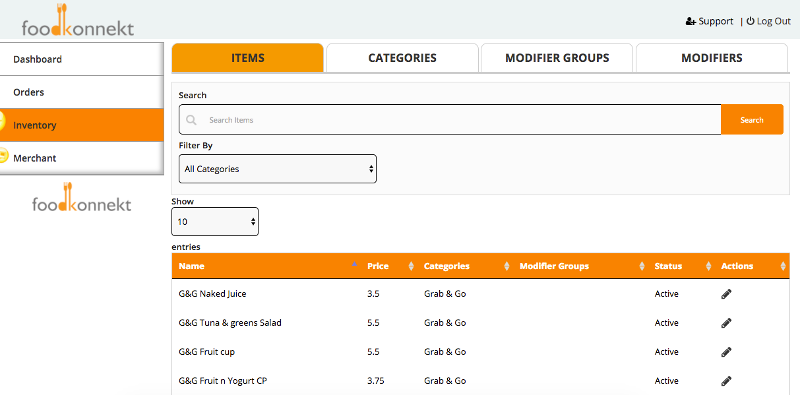Screen dimensions: 800x395
Task: Edit the G&G Naked Juice item
Action: (726, 294)
